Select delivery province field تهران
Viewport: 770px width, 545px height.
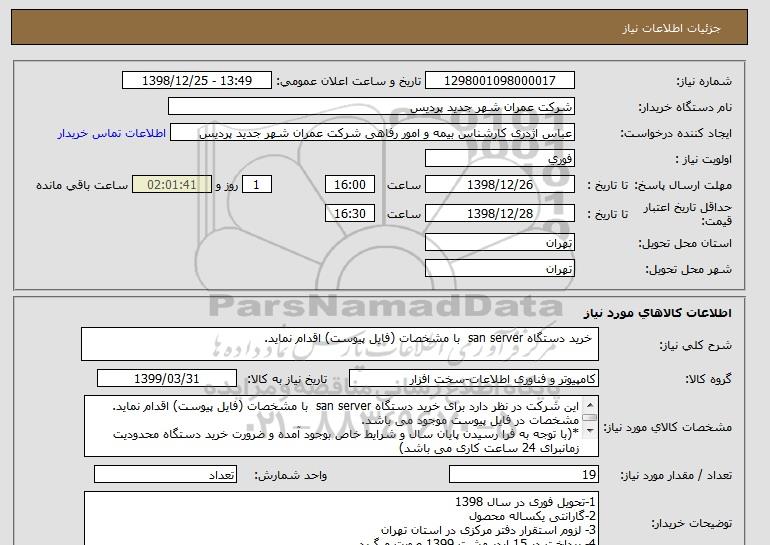(499, 243)
